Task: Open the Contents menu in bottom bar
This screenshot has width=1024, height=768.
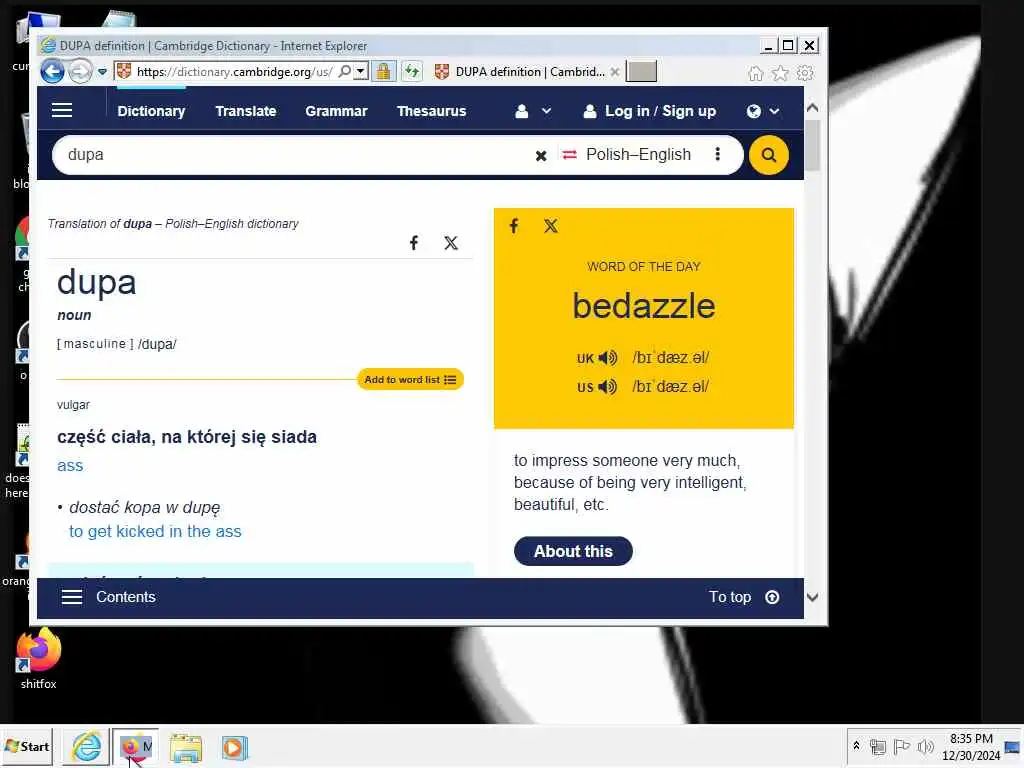Action: click(108, 597)
